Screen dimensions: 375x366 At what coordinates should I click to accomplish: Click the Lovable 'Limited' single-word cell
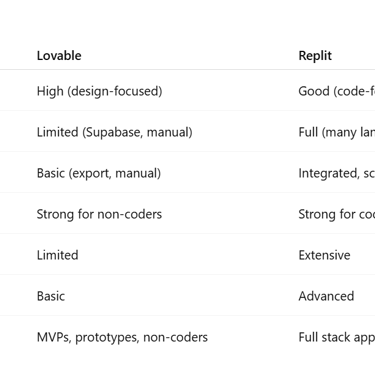57,255
